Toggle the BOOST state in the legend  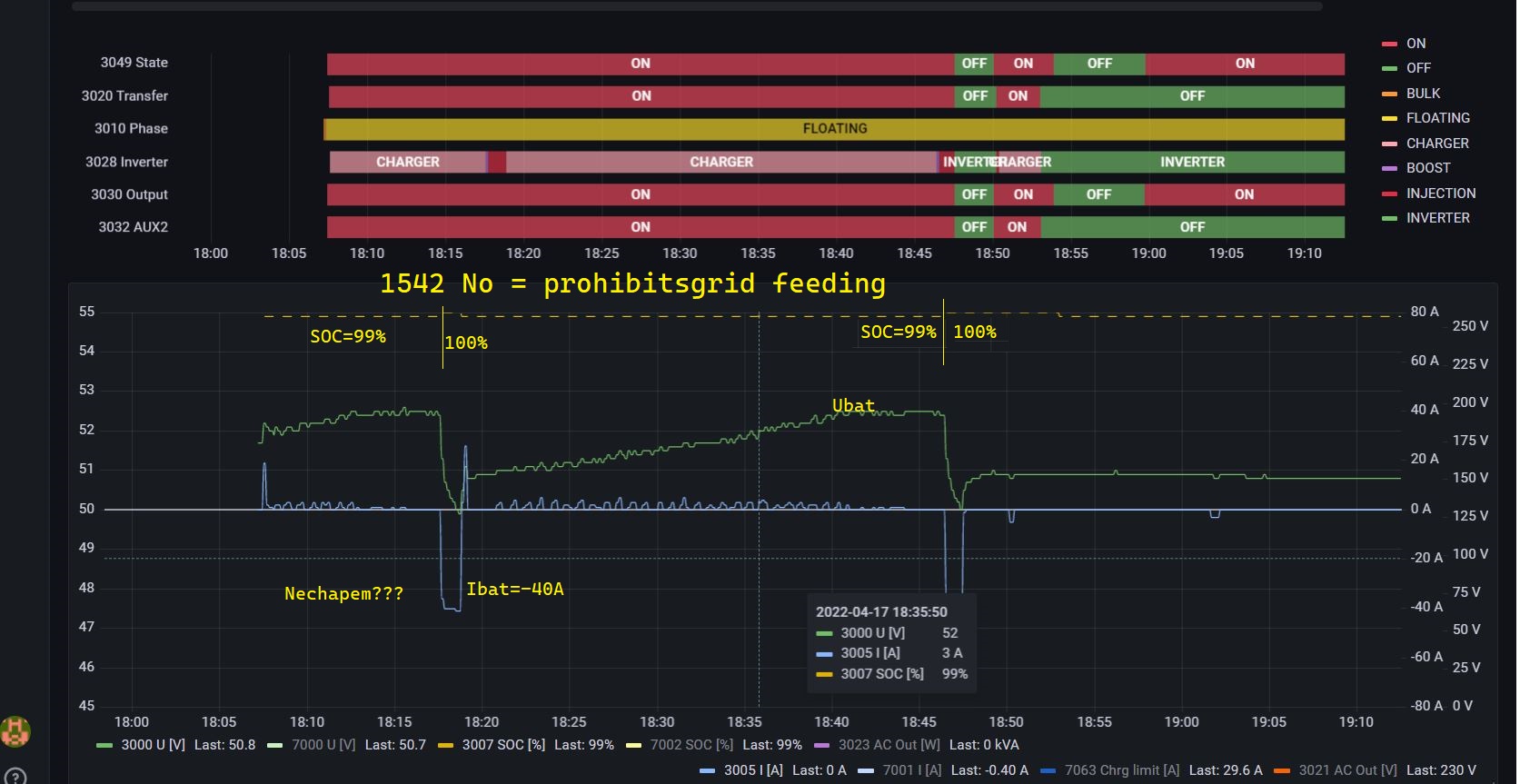click(x=1427, y=168)
